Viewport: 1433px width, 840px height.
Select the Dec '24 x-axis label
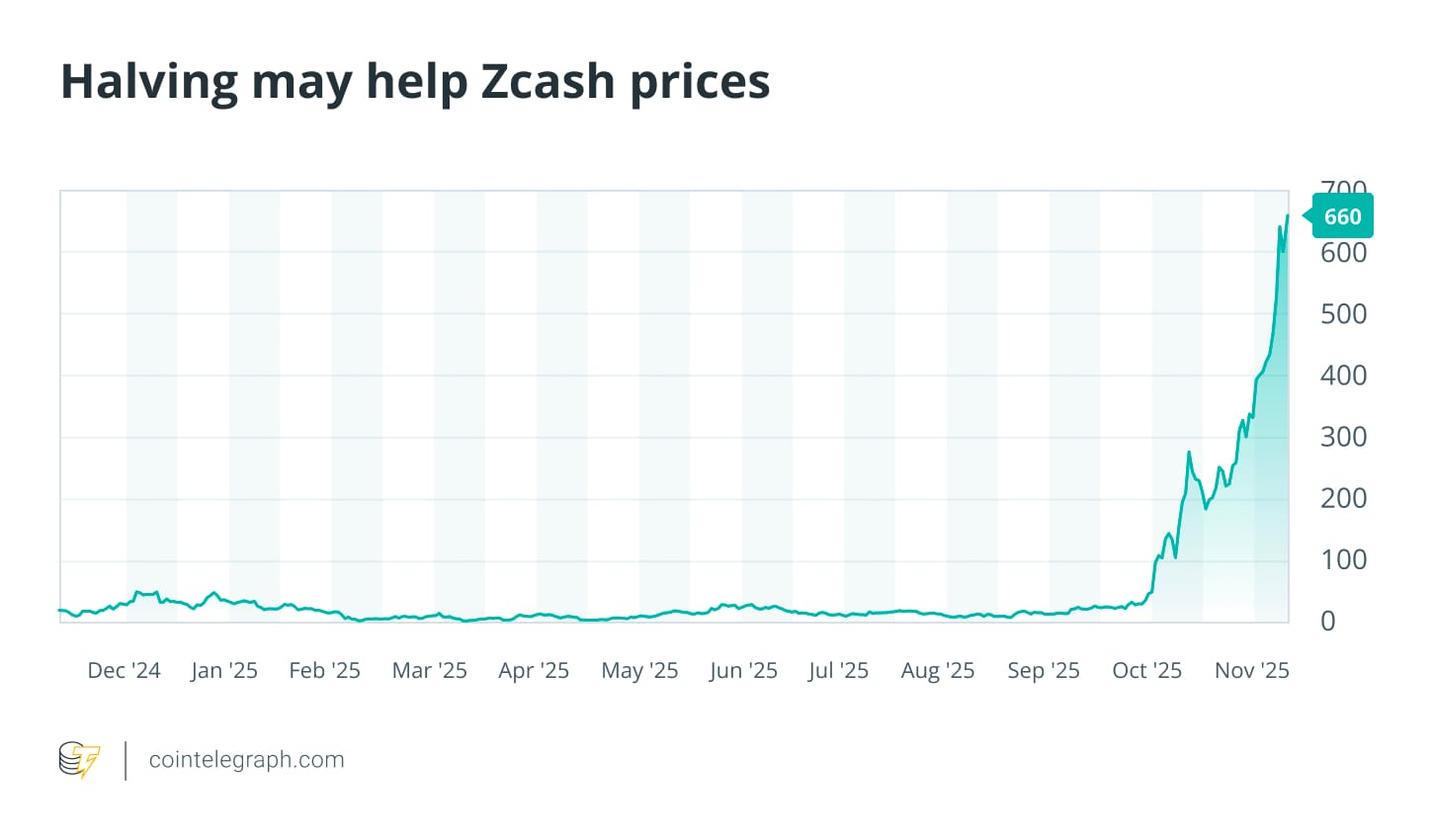pos(124,670)
